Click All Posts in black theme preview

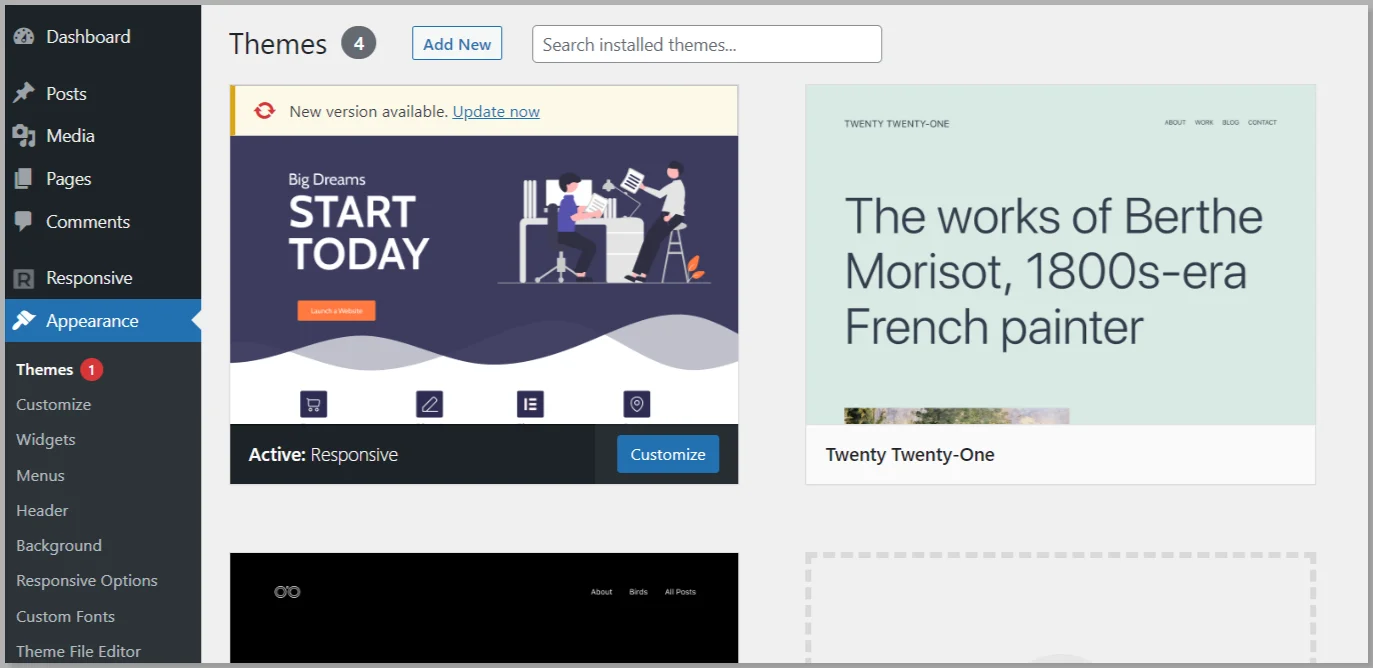[x=680, y=592]
